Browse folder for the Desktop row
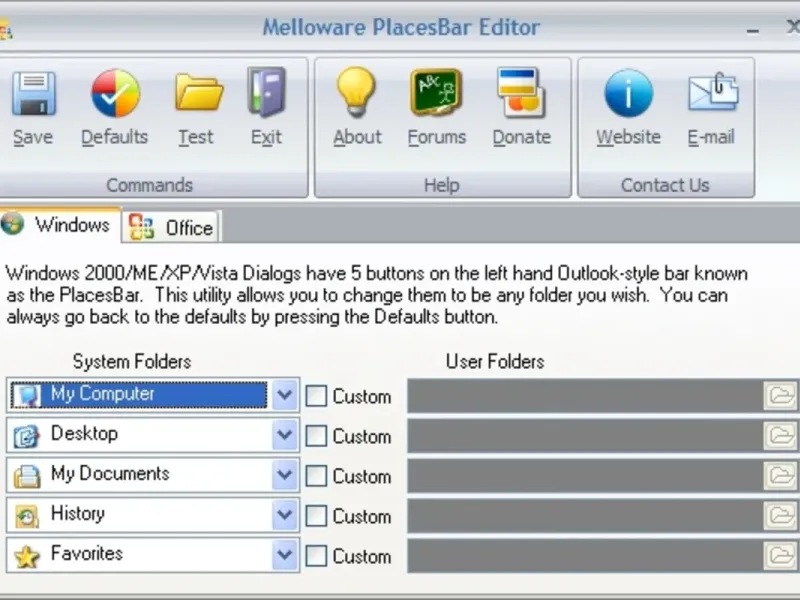This screenshot has height=600, width=800. point(781,435)
